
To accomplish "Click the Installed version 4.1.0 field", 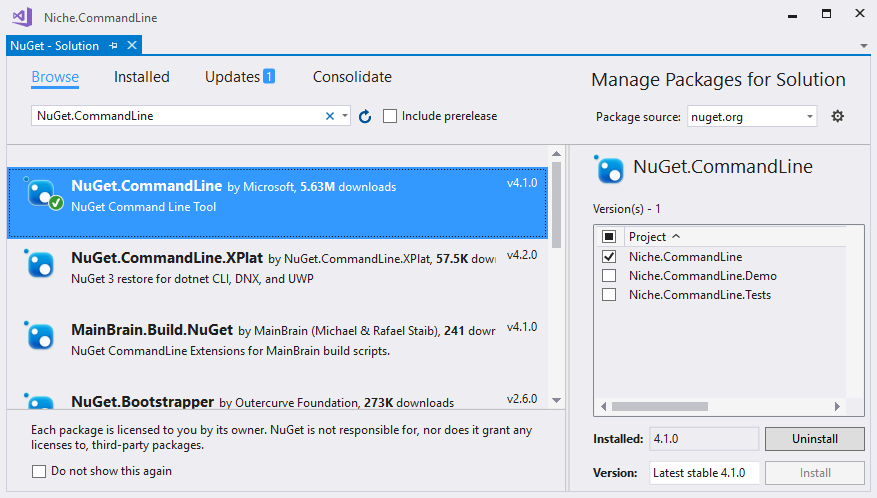I will tap(704, 439).
